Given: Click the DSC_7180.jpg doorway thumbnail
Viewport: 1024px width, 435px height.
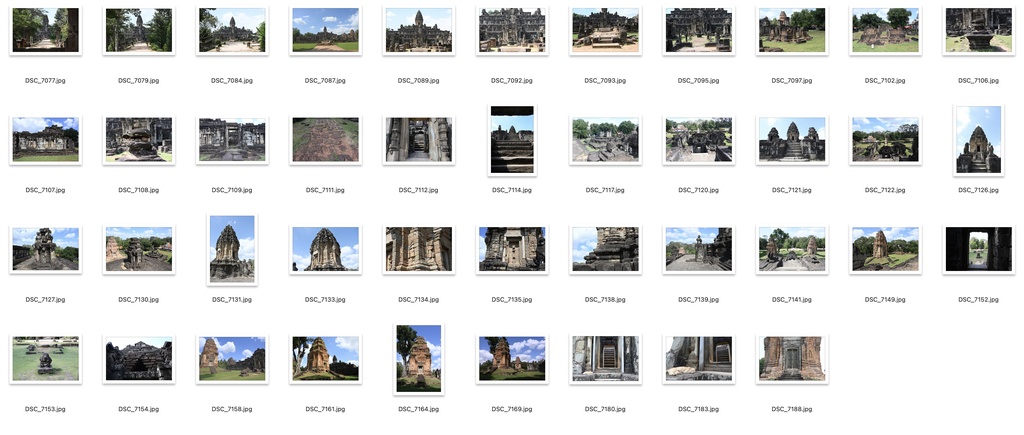Looking at the screenshot, I should 605,359.
